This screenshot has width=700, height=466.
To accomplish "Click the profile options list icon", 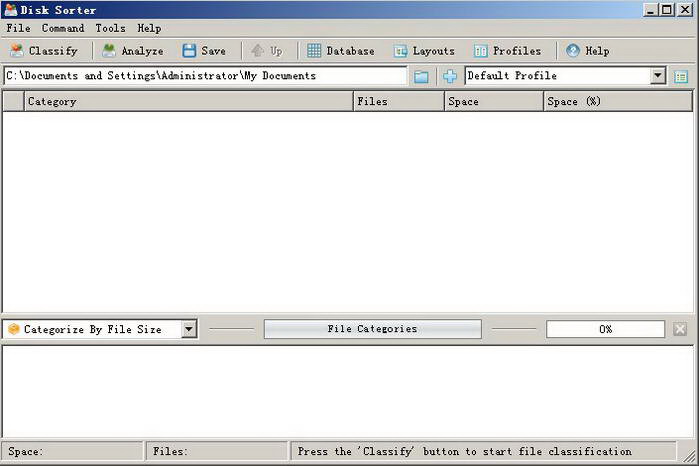I will [681, 77].
